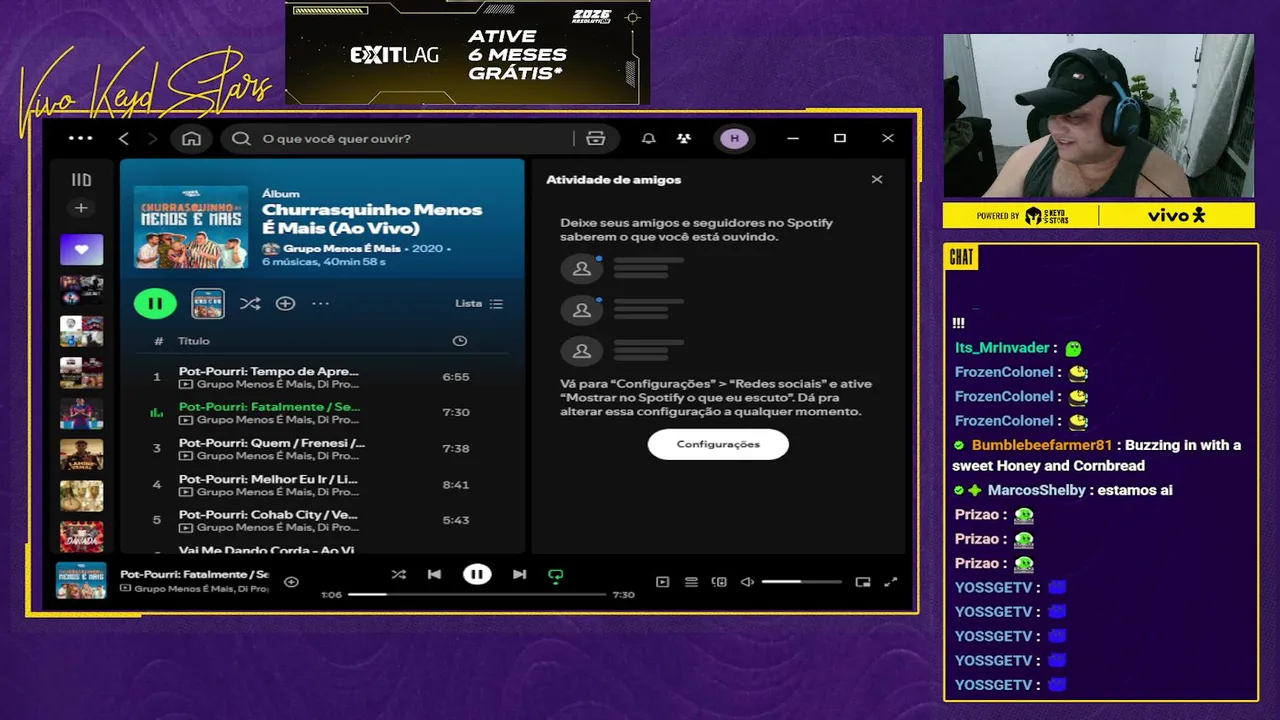Go back with the left arrow
The height and width of the screenshot is (720, 1280).
[x=123, y=138]
